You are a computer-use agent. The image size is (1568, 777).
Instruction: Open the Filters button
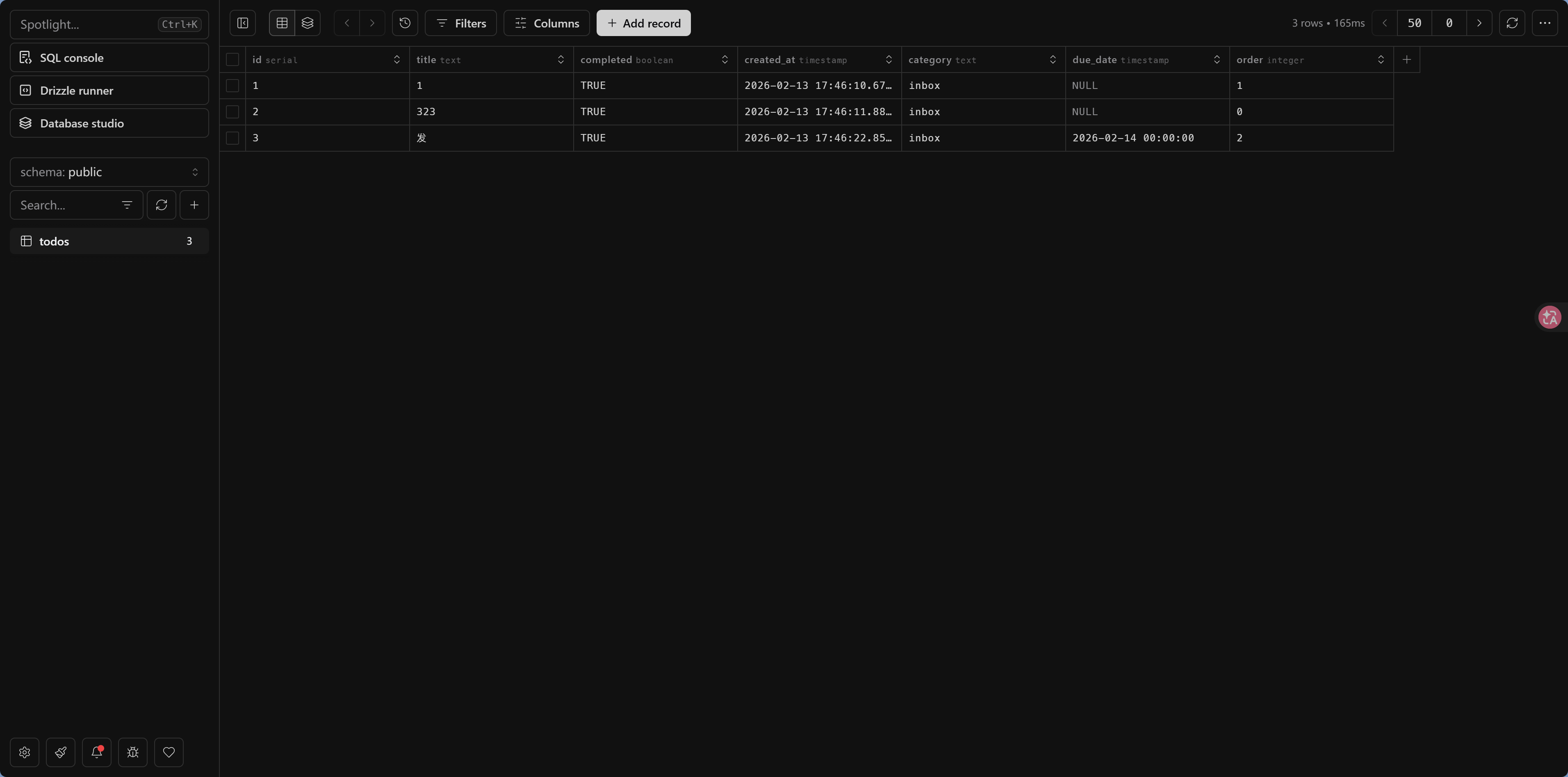(461, 23)
